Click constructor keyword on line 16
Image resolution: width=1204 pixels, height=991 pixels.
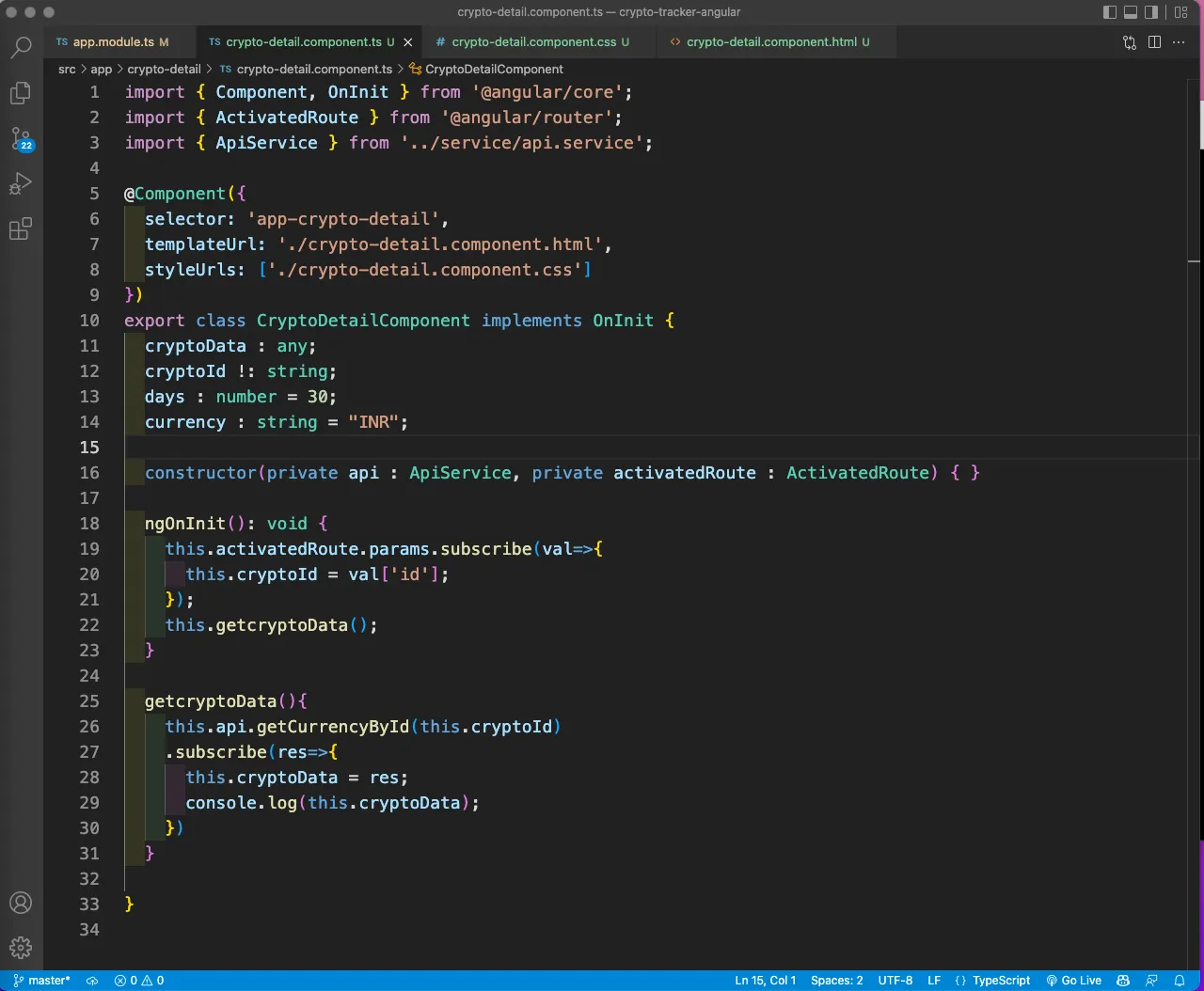pos(200,473)
